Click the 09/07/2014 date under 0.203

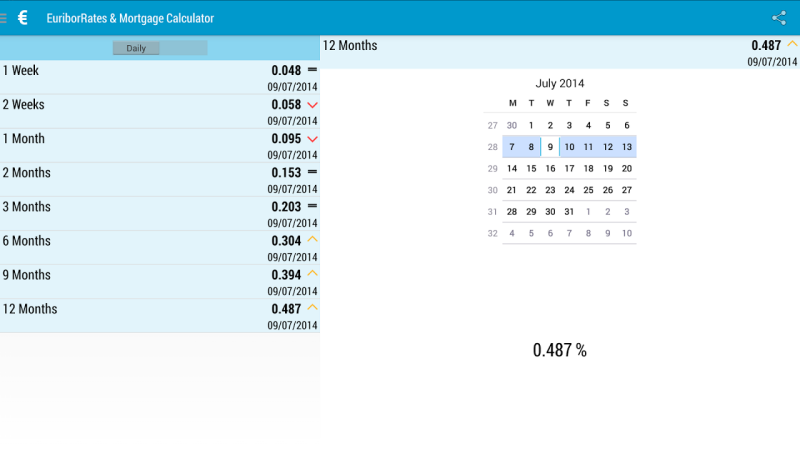292,223
